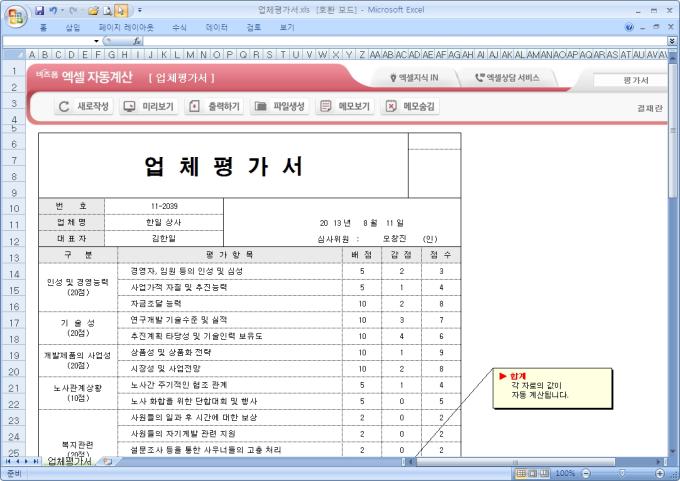Select the 업체평가서 sheet tab
The image size is (680, 481).
[69, 461]
